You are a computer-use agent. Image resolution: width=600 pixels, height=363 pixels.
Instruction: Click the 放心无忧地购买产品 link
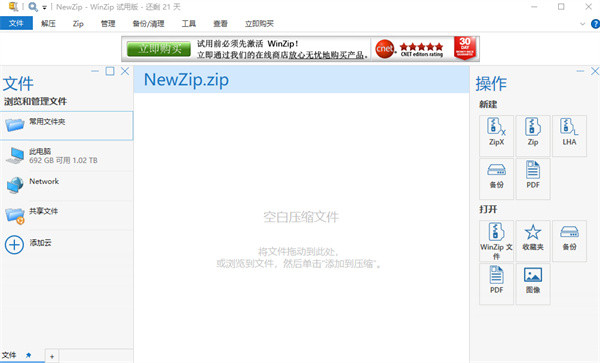click(326, 55)
